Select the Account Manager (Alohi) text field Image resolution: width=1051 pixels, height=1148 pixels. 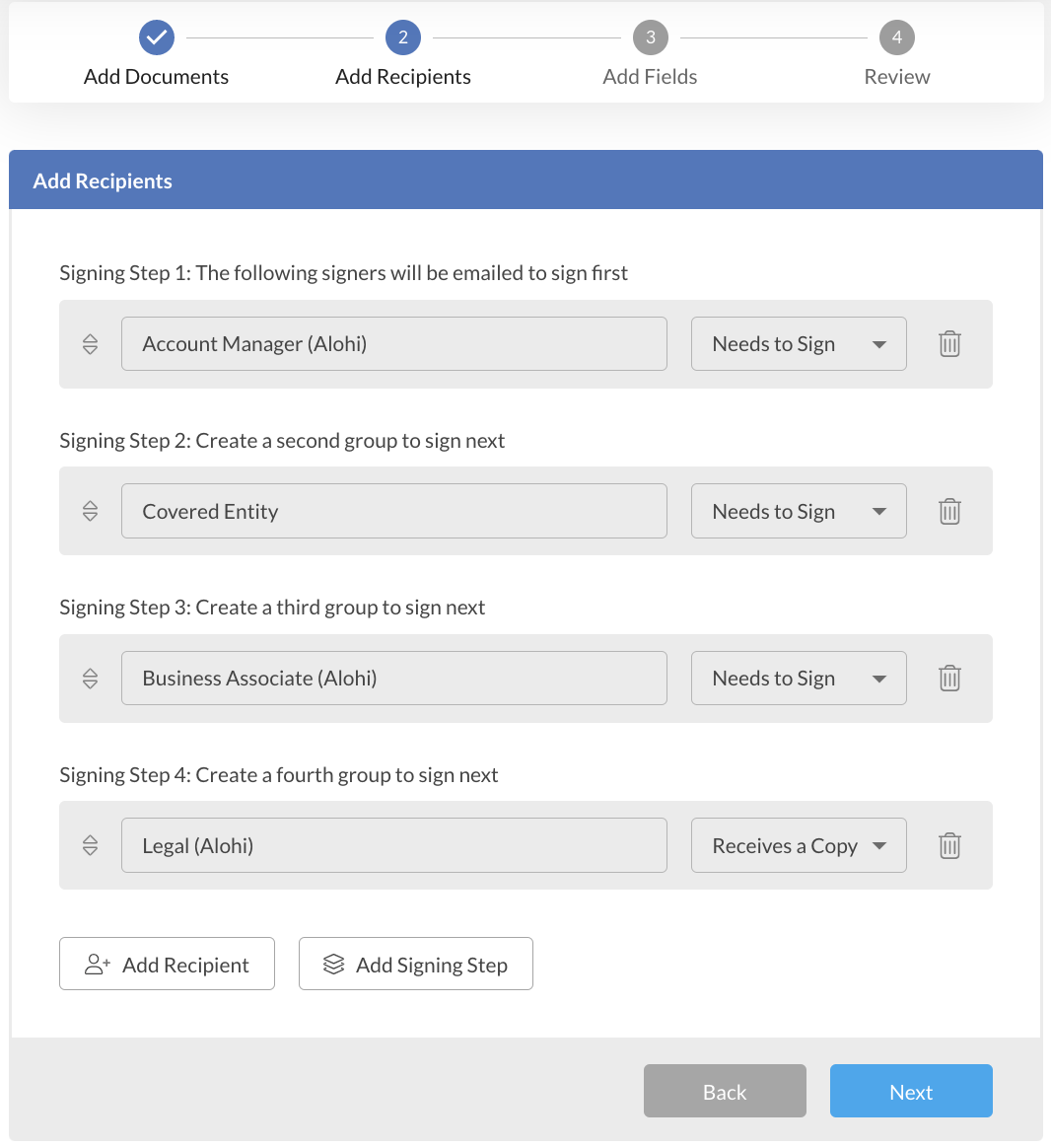click(x=394, y=343)
